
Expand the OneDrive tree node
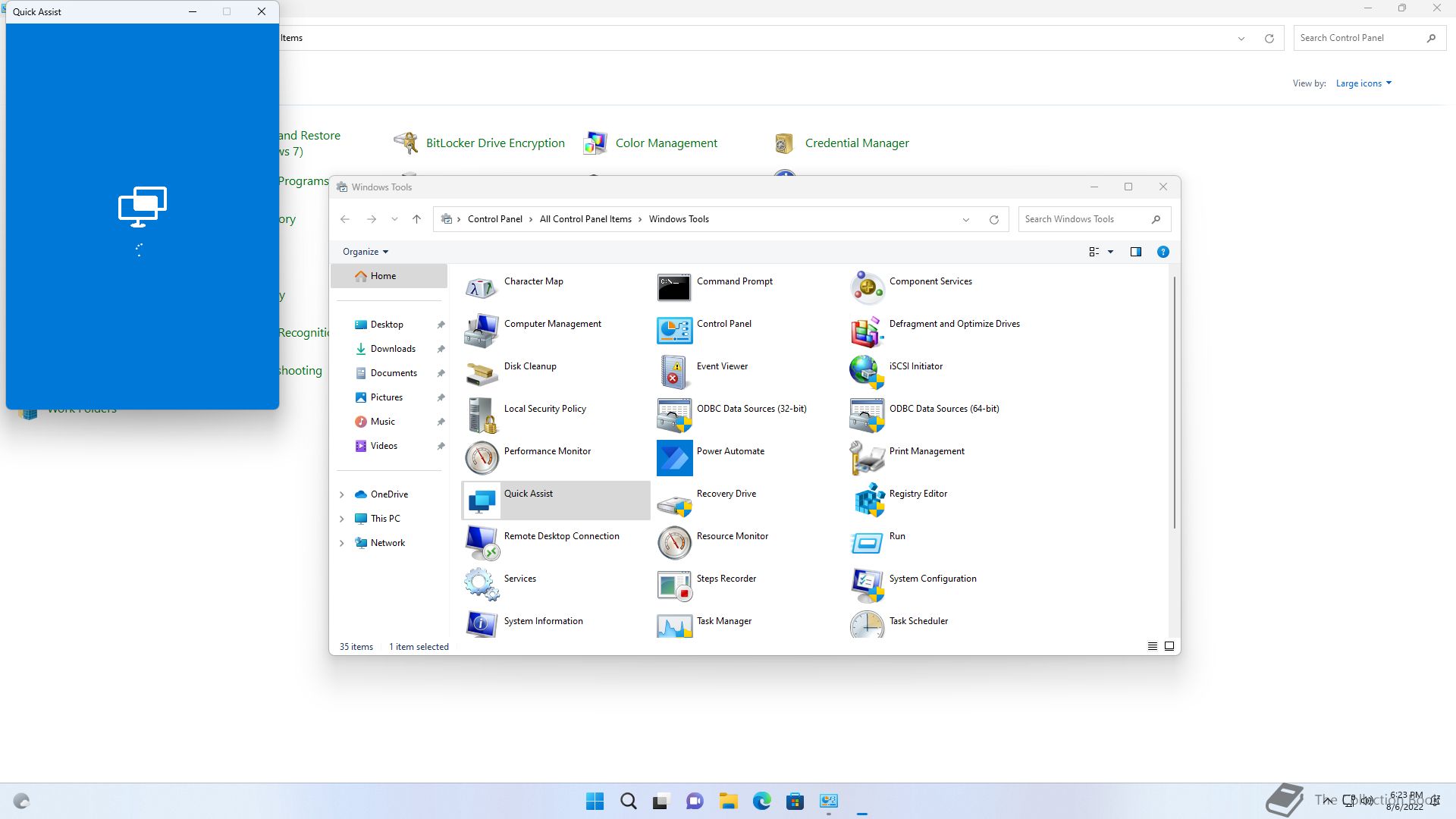341,494
